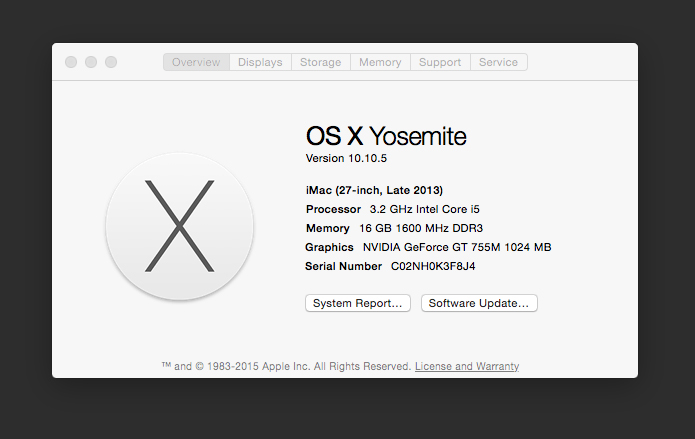Click the Version 10.10.5 text
Screen dimensions: 695x439
346,158
